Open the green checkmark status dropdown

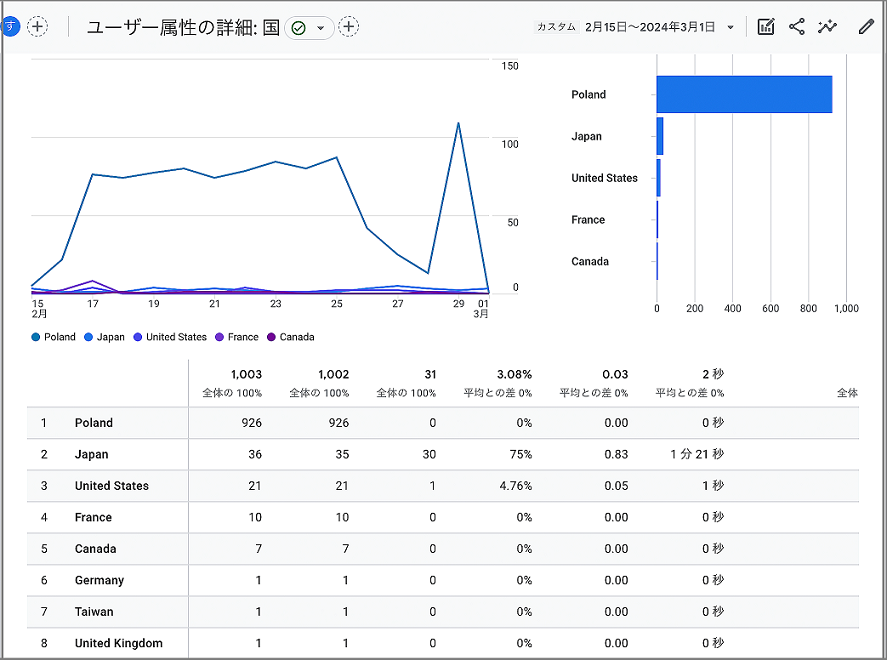tap(309, 28)
